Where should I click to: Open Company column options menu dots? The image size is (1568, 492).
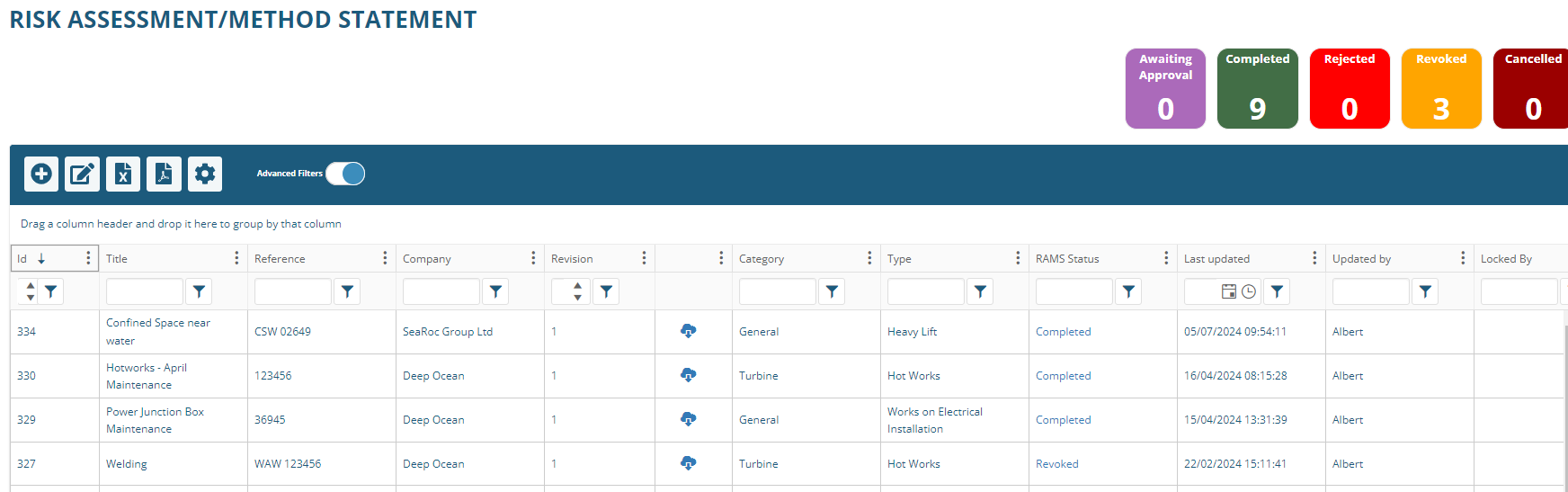[x=533, y=258]
